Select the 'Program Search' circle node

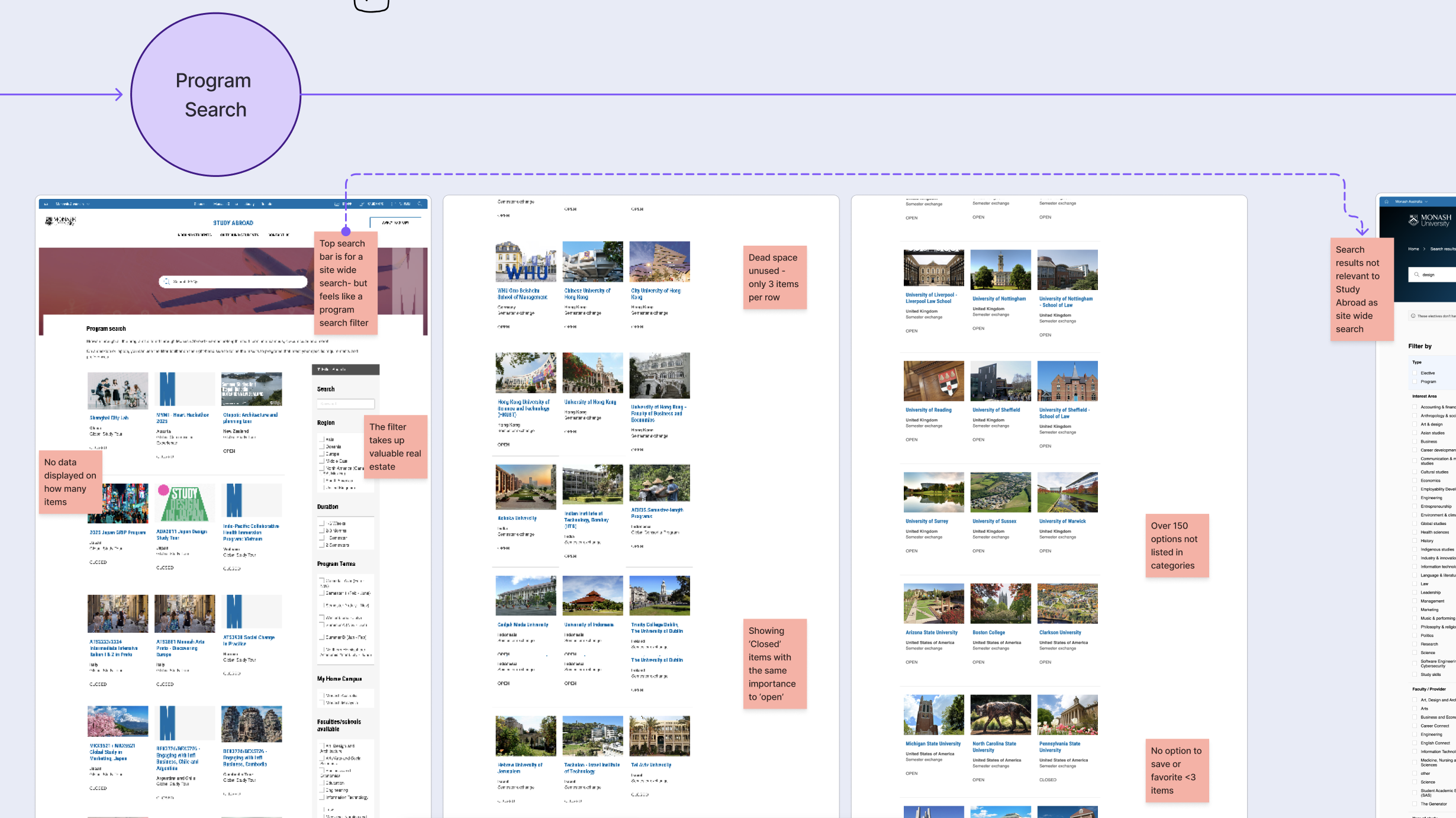coord(215,95)
